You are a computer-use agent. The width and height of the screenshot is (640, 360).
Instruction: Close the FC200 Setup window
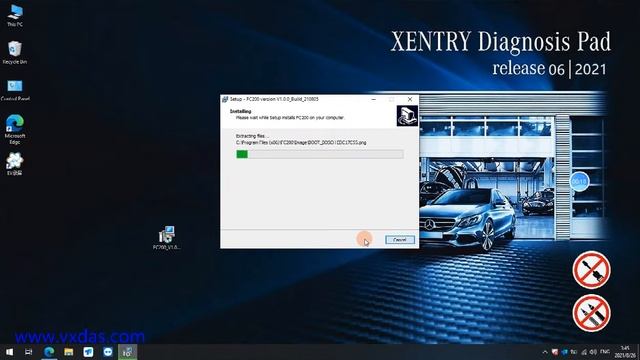pos(410,99)
